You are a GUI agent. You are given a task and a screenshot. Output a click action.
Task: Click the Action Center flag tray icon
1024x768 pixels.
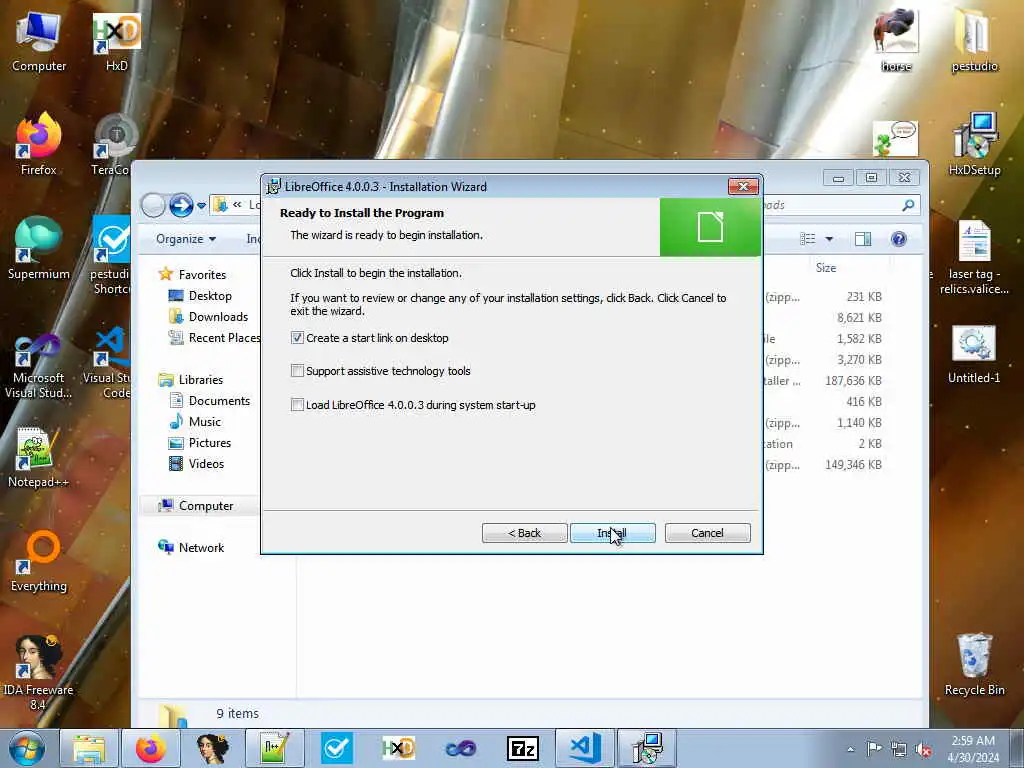click(874, 749)
